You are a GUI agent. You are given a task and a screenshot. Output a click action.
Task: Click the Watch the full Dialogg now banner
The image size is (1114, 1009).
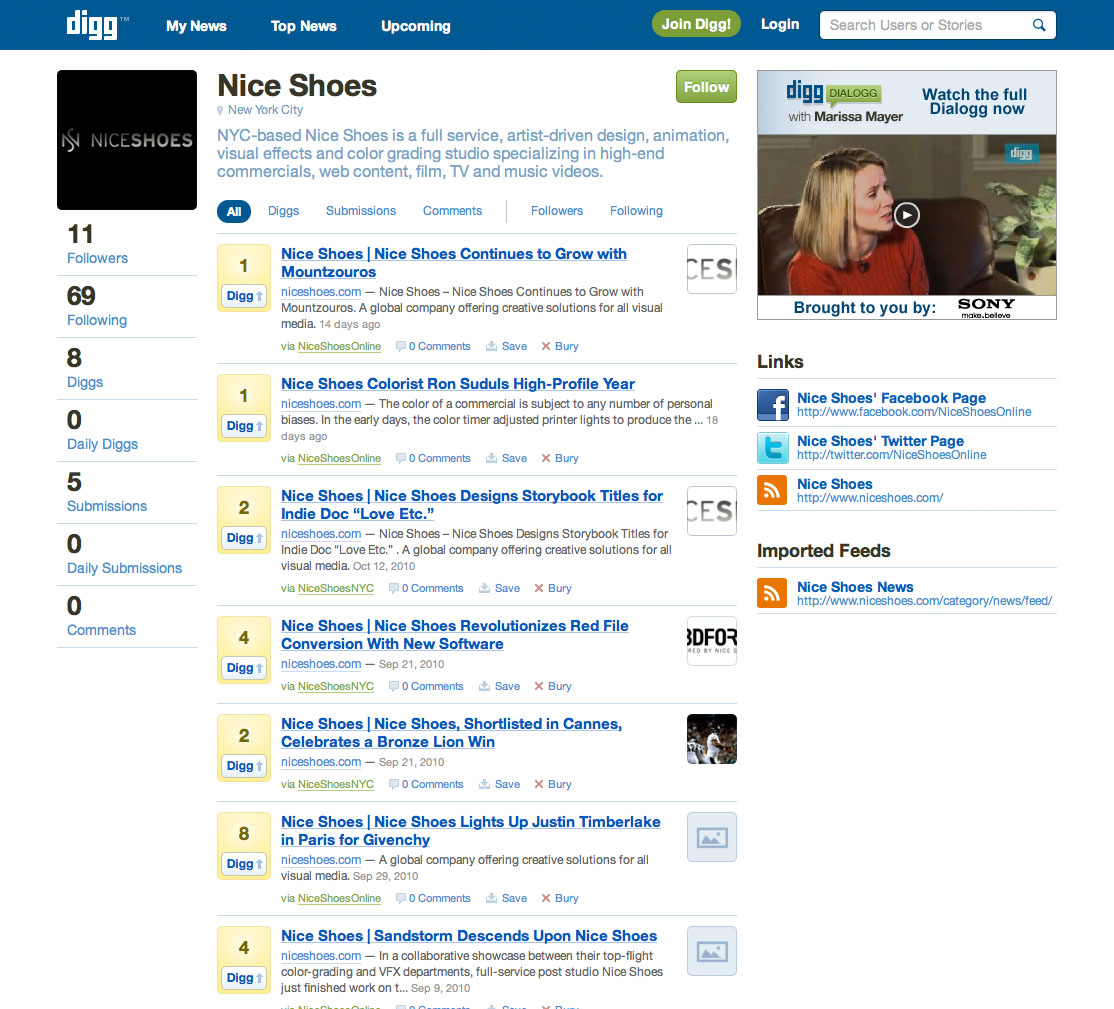click(975, 102)
